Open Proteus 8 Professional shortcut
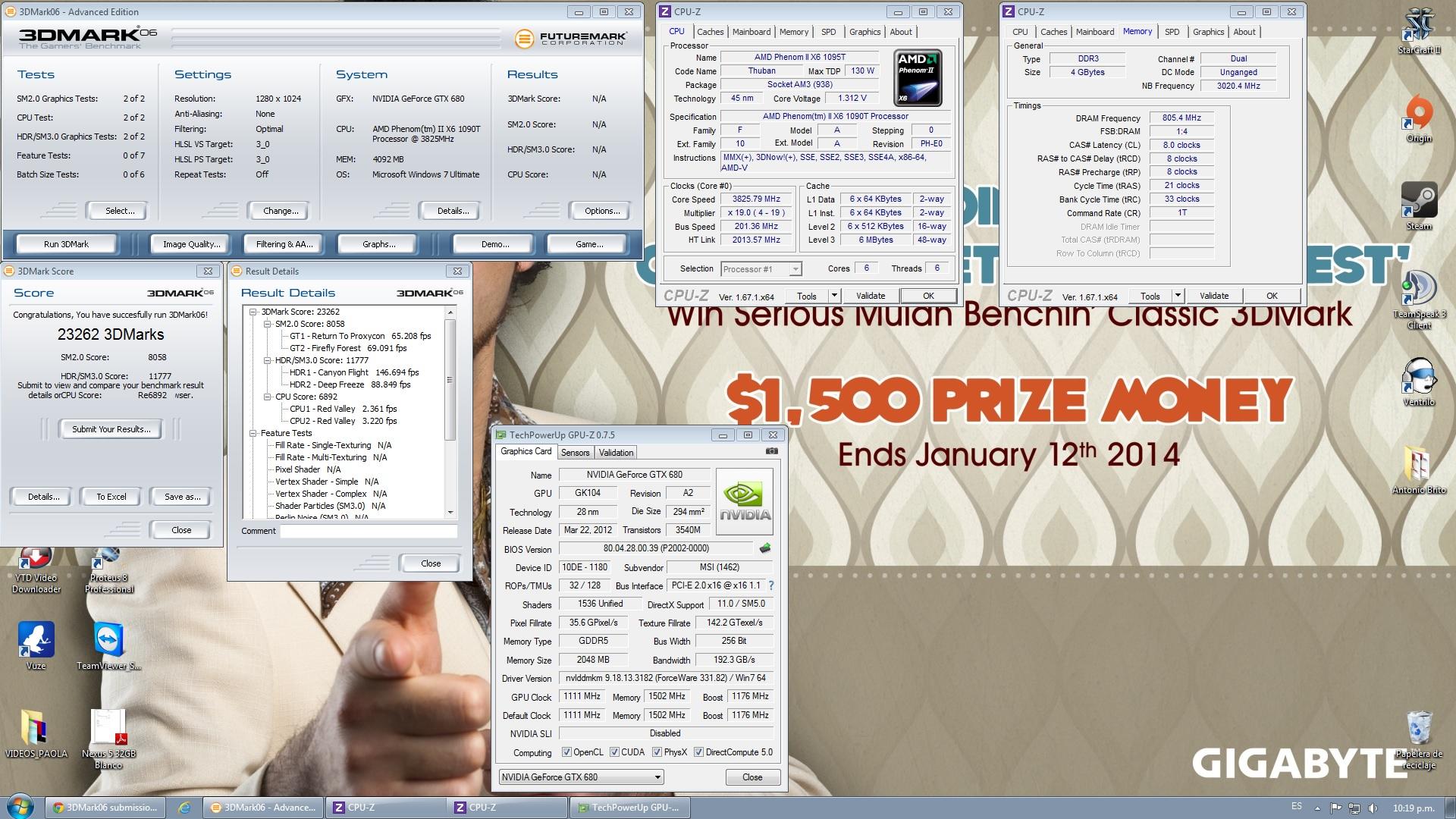Viewport: 1456px width, 819px height. (109, 570)
